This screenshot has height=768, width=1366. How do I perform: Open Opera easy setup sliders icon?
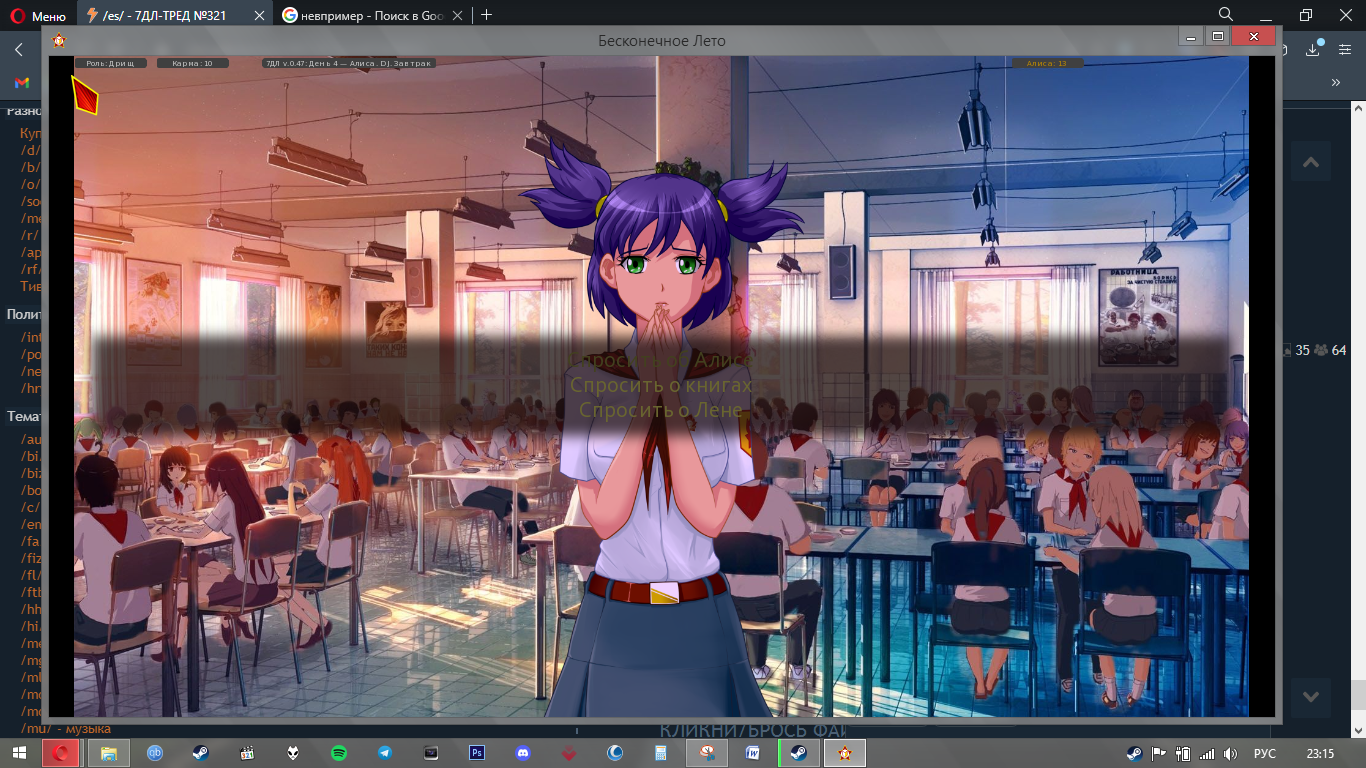coord(1344,49)
